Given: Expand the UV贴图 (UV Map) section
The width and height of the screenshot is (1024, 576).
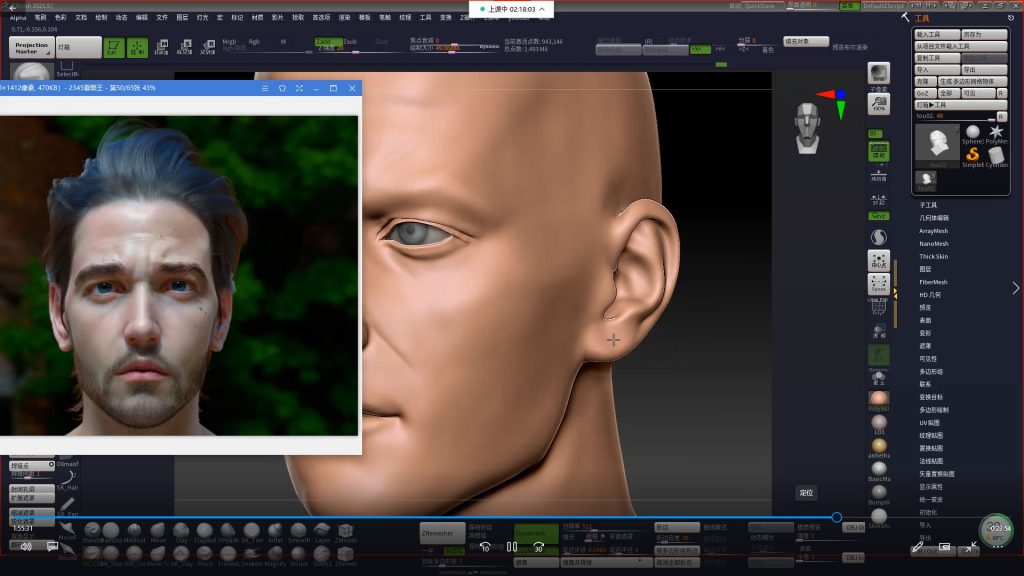Looking at the screenshot, I should (930, 423).
